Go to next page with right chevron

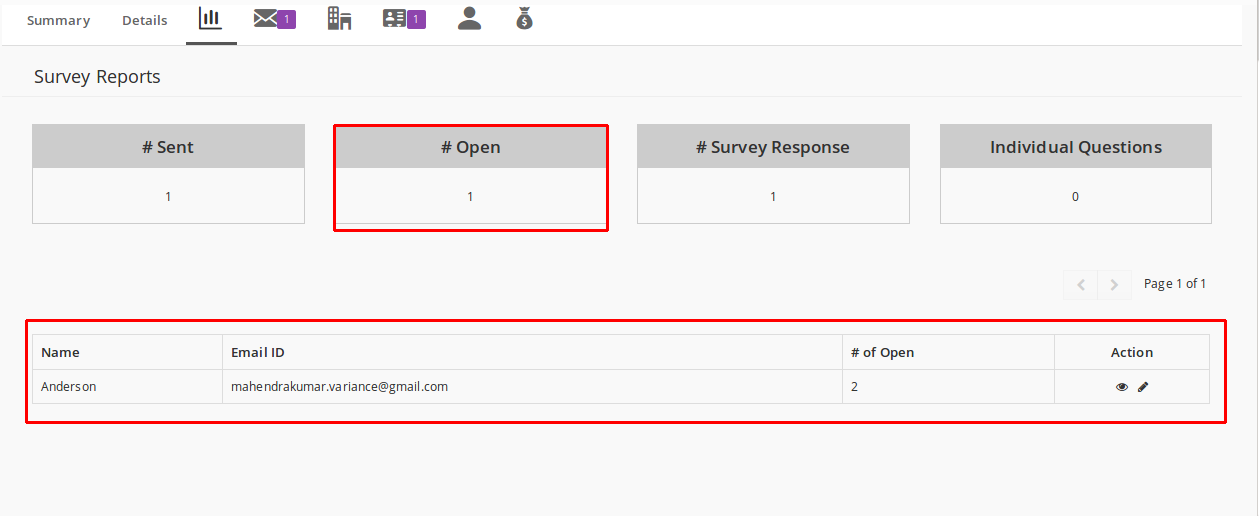(1114, 285)
